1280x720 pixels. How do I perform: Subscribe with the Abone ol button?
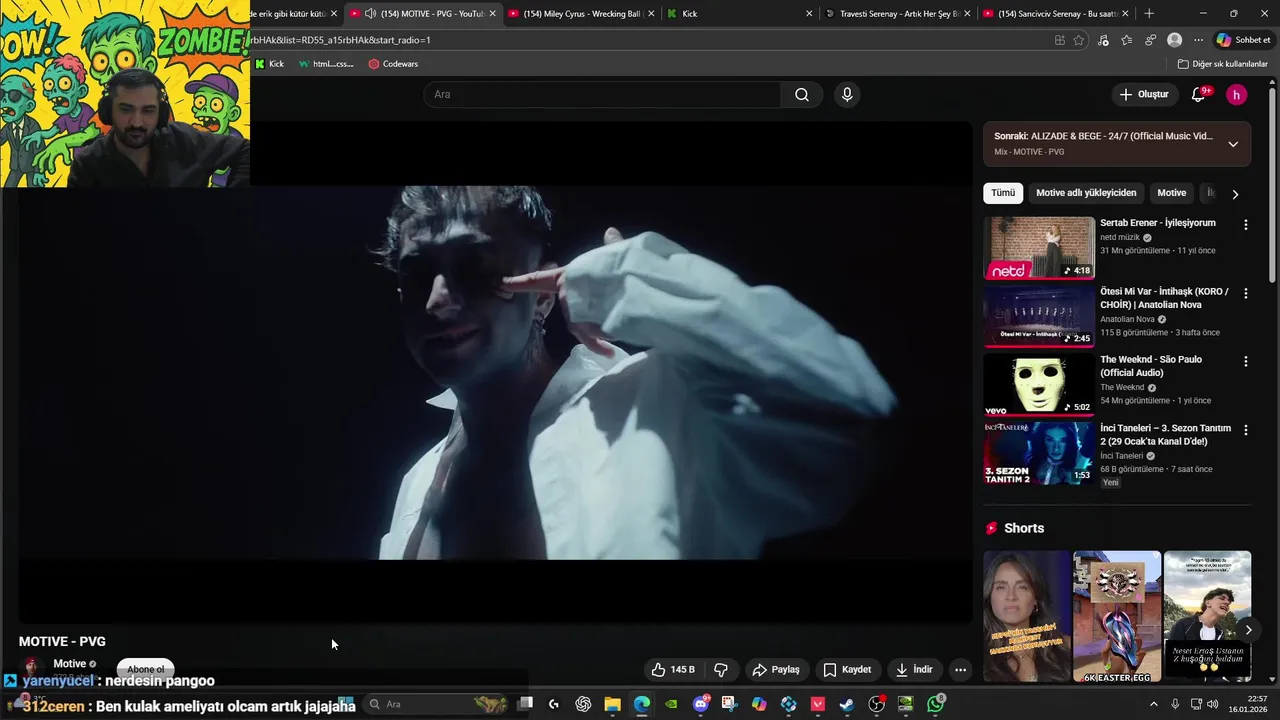tap(146, 669)
